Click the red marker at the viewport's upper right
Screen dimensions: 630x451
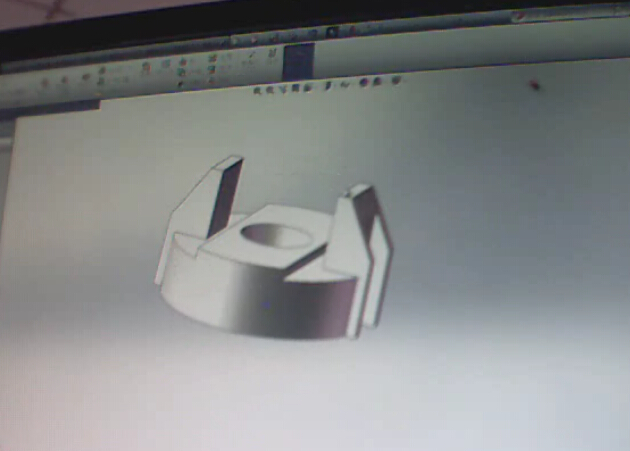534,85
